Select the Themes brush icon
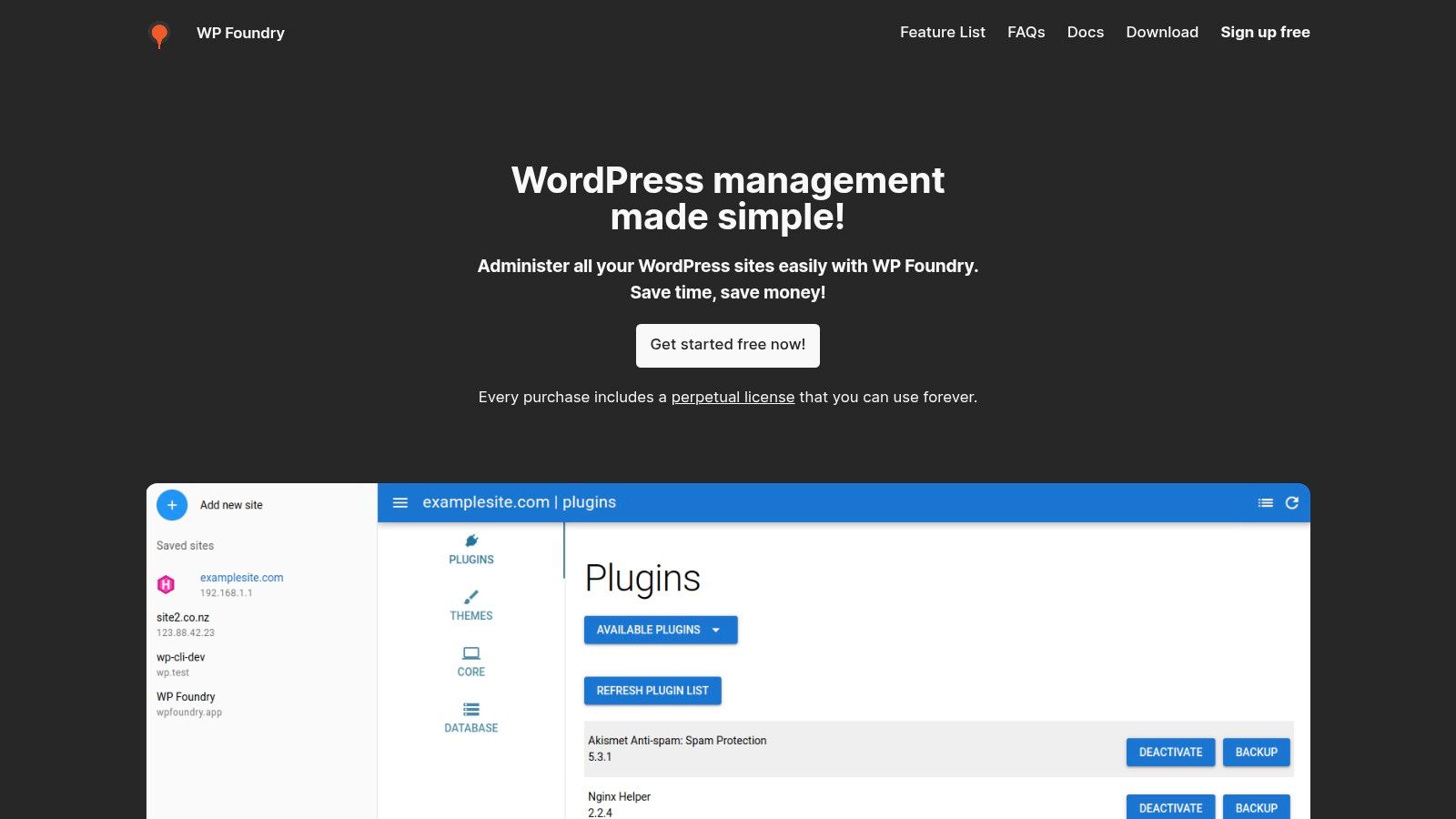 pyautogui.click(x=471, y=597)
